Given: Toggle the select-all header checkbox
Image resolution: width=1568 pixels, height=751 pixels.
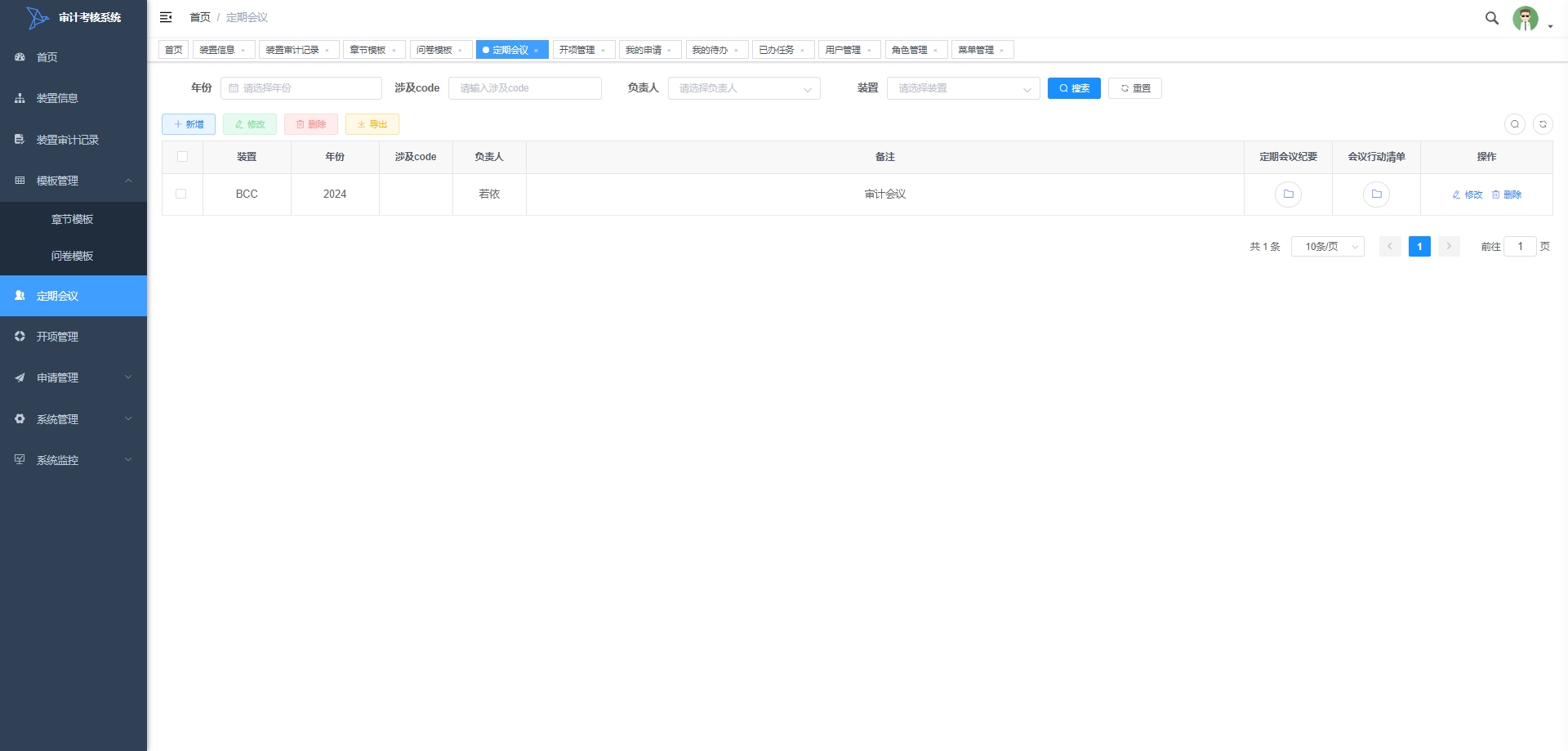Looking at the screenshot, I should click(182, 157).
